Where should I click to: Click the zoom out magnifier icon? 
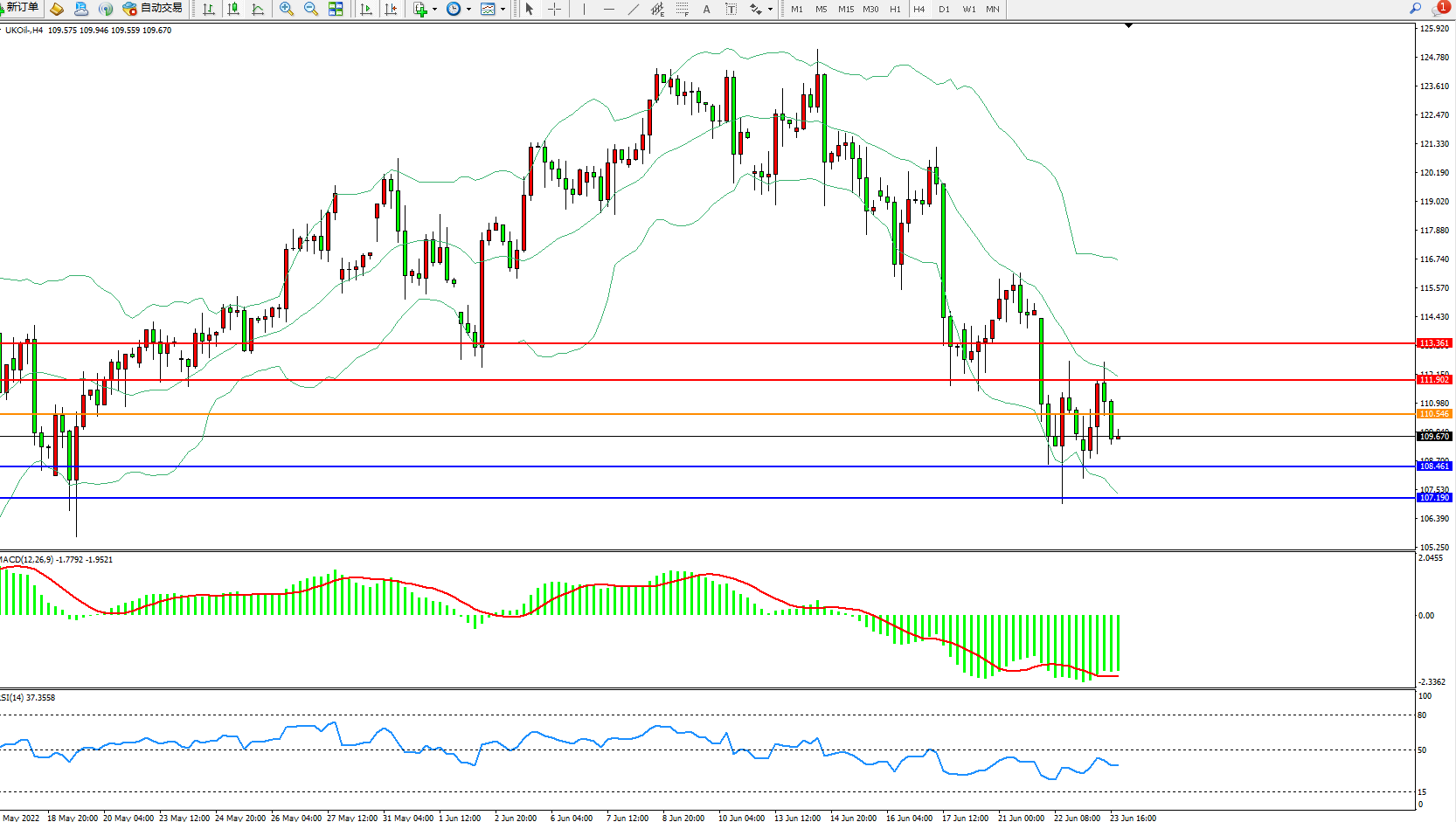click(310, 9)
